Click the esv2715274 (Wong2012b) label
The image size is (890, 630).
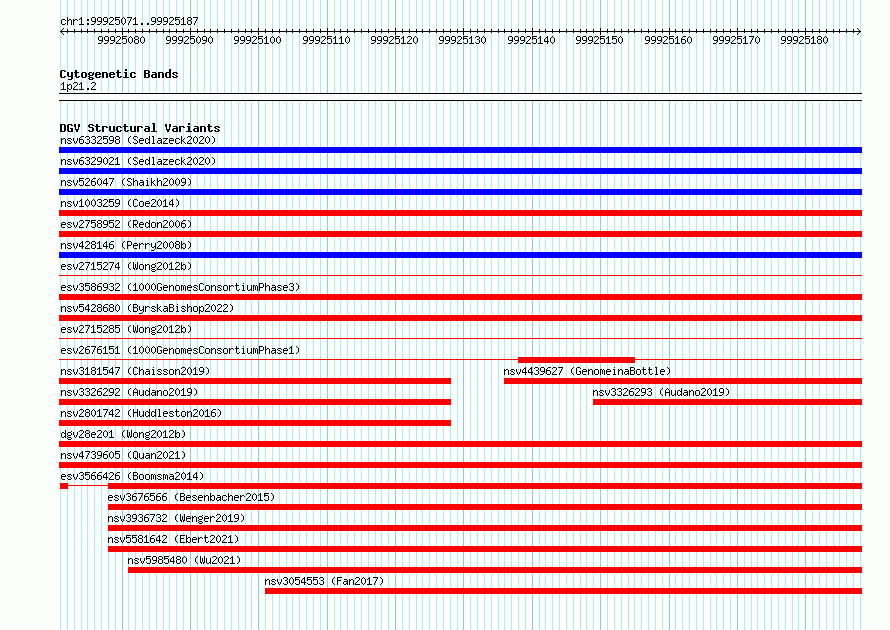(x=126, y=266)
